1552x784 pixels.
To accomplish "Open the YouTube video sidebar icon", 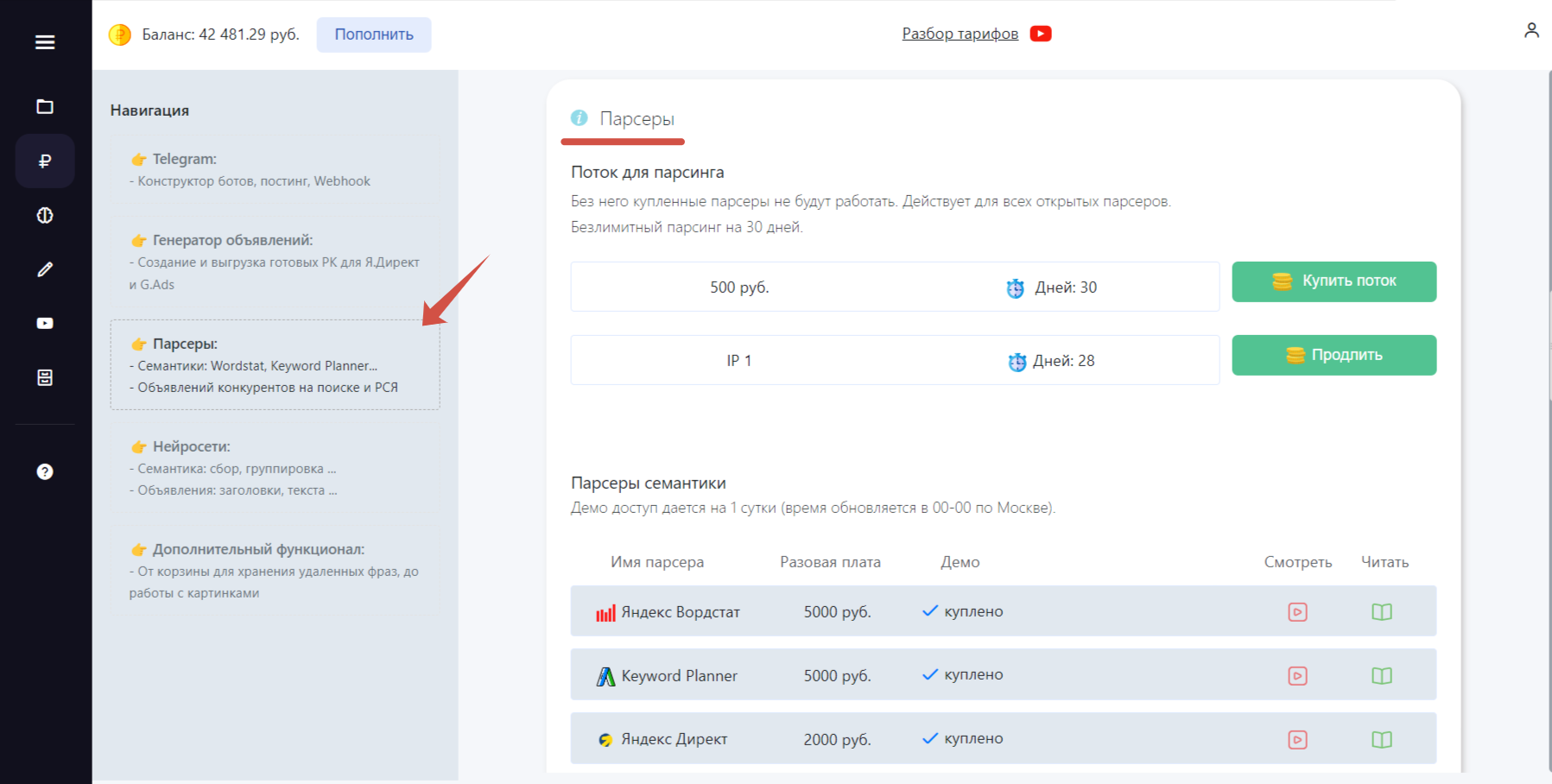I will (x=45, y=324).
